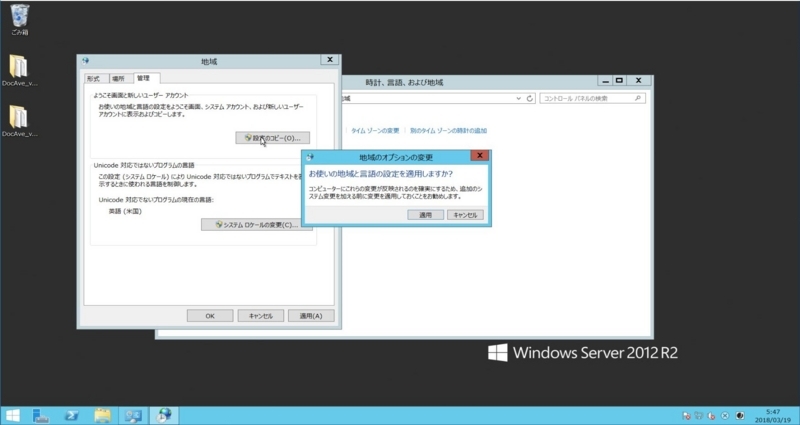This screenshot has height=425, width=800.
Task: Click the flag notification tray icon
Action: (x=686, y=416)
